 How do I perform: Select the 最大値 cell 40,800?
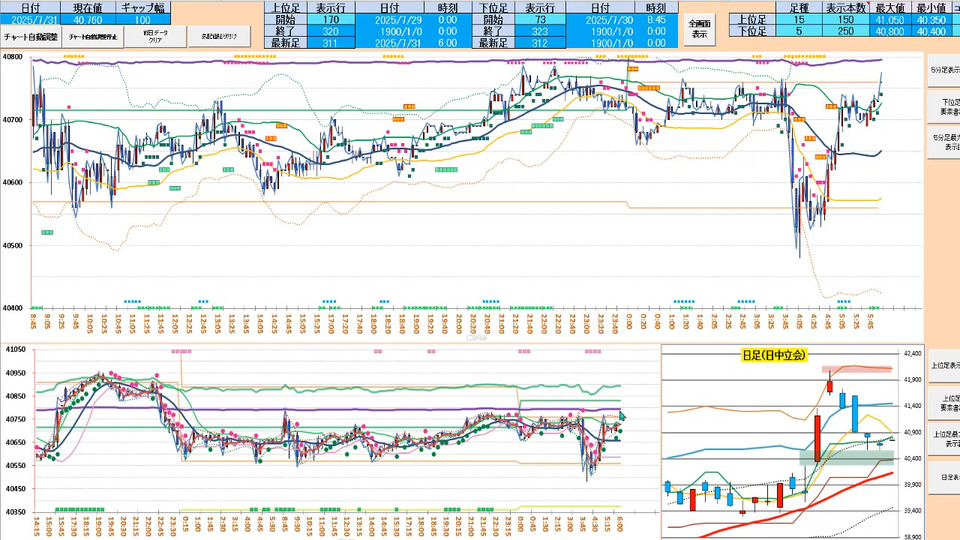point(890,31)
